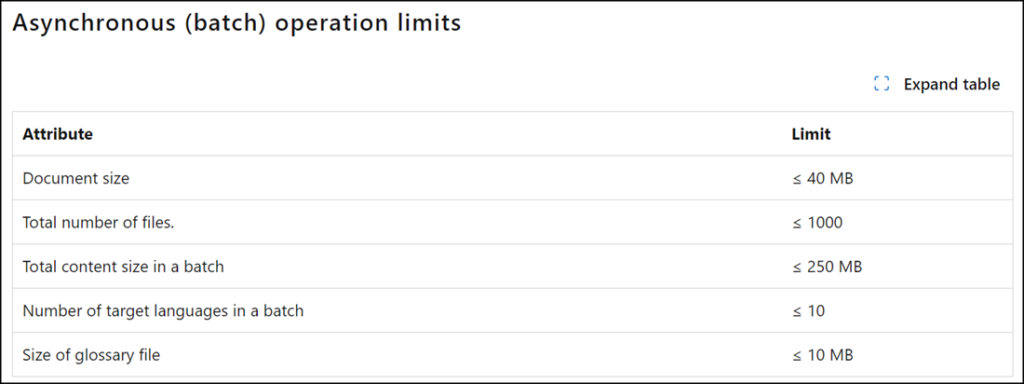The height and width of the screenshot is (384, 1024).
Task: Click the Limit column header
Action: [x=811, y=134]
